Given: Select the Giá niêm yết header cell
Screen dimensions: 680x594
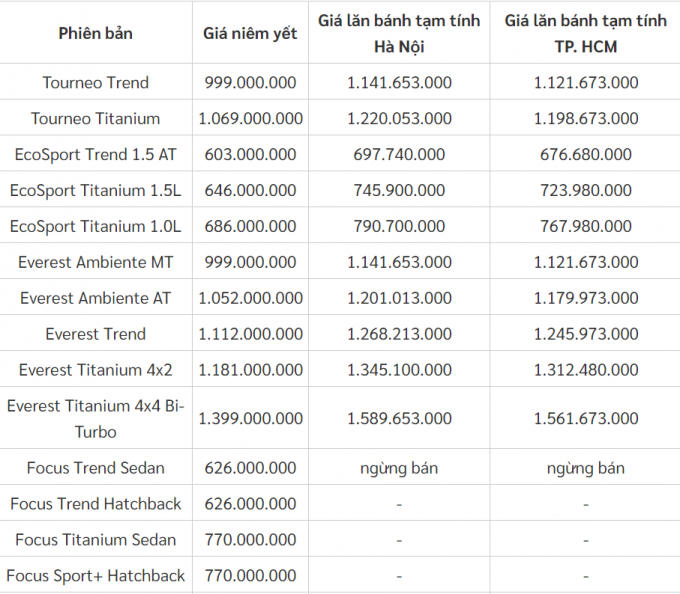Looking at the screenshot, I should tap(250, 33).
